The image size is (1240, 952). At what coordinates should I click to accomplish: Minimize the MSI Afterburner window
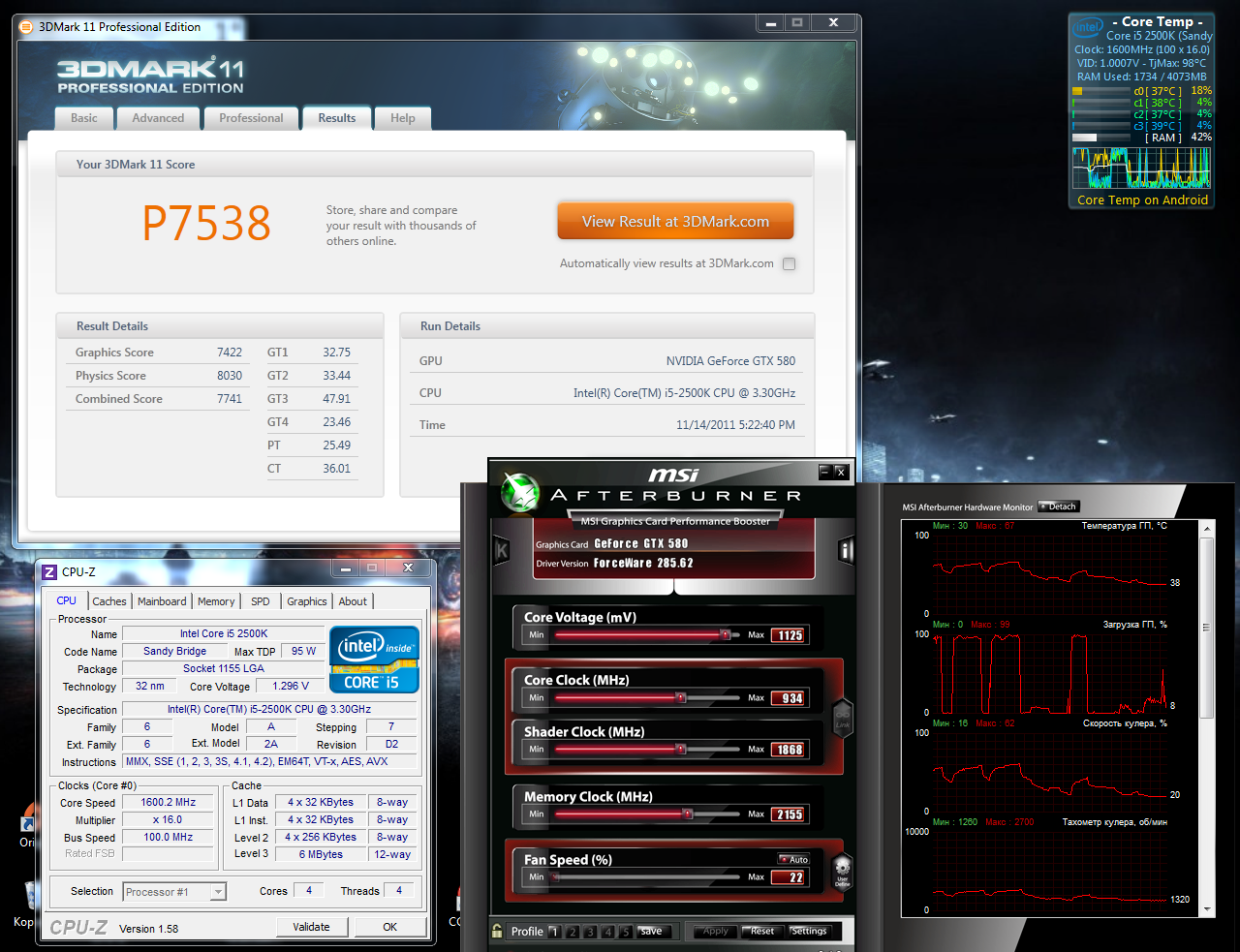[x=824, y=472]
